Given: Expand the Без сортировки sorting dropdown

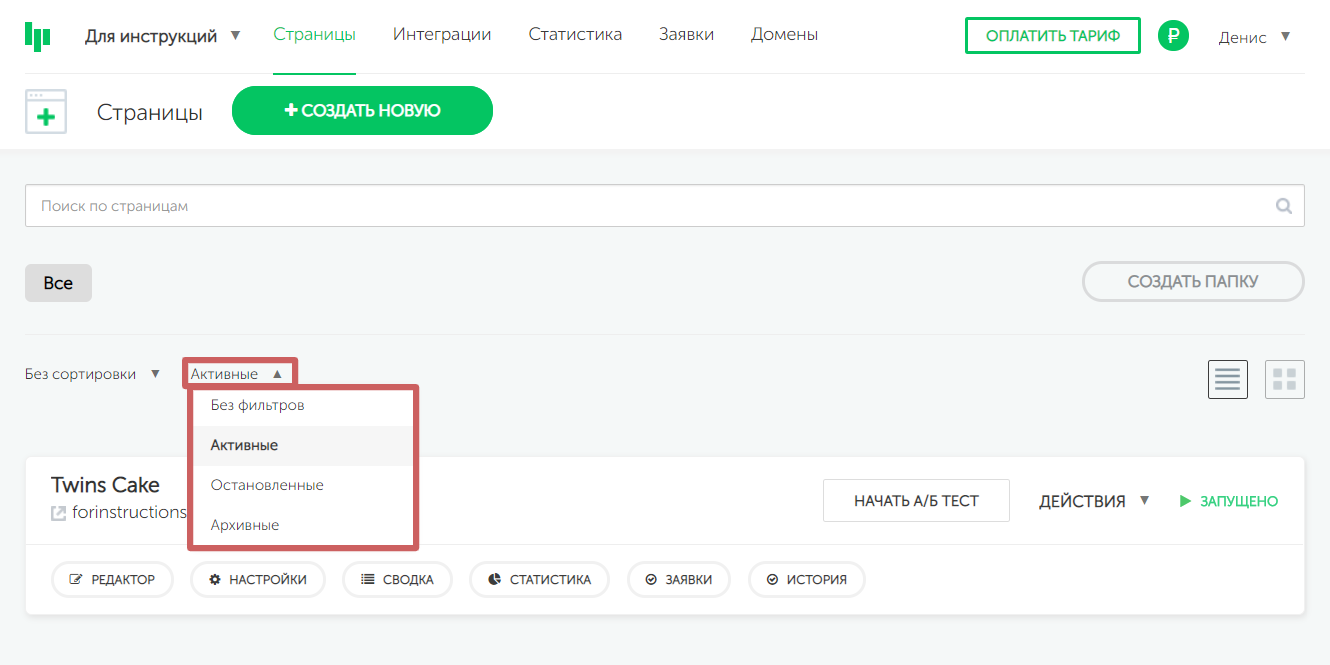Looking at the screenshot, I should 92,374.
